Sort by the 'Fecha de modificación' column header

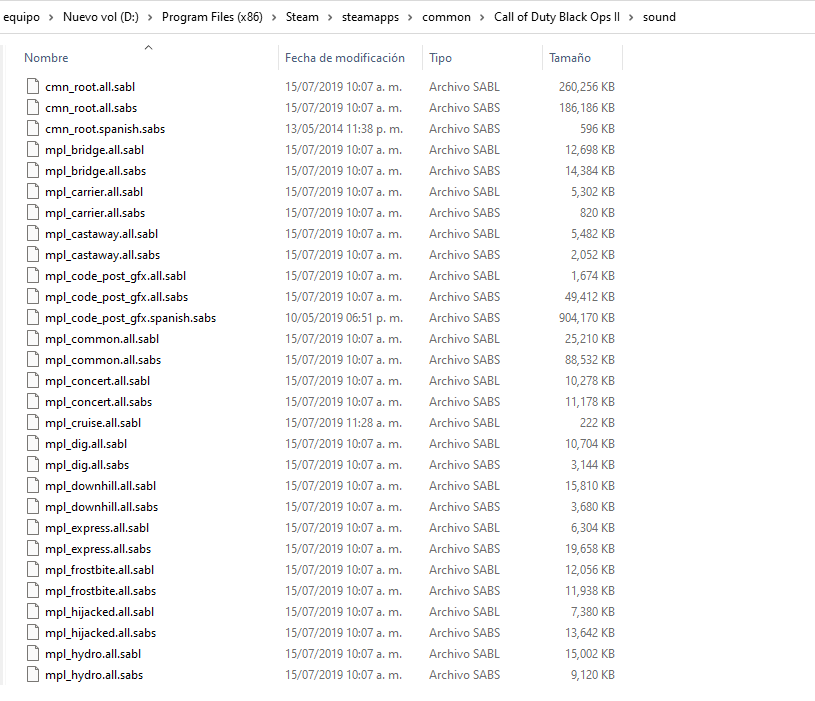(x=345, y=58)
